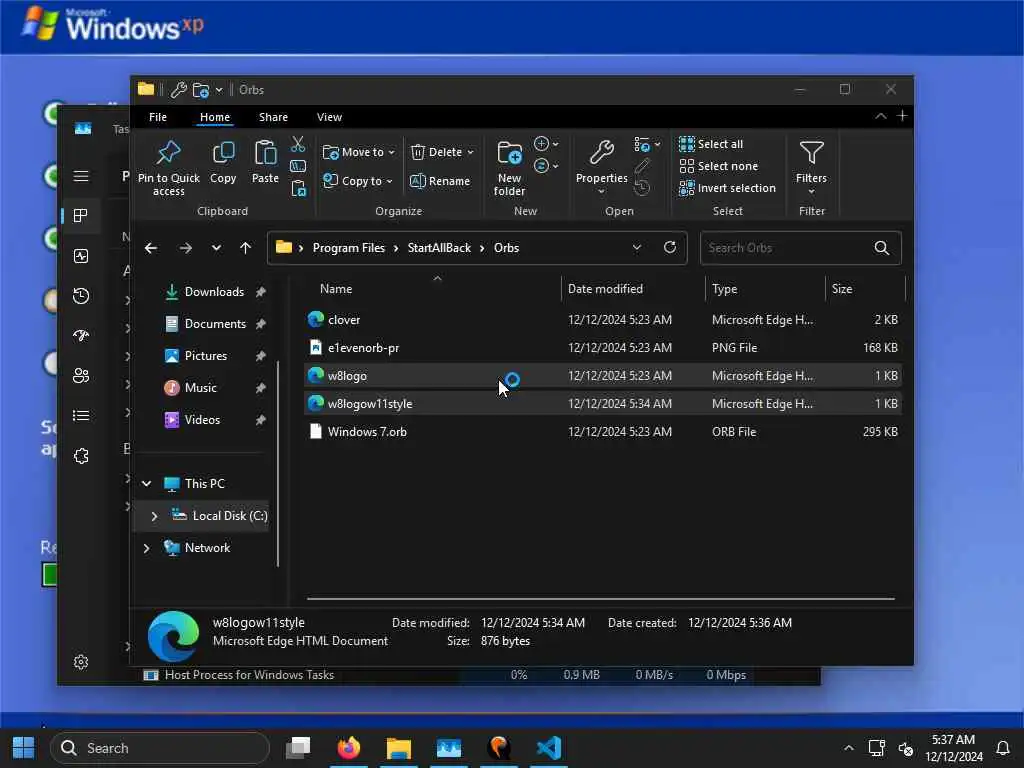This screenshot has height=768, width=1024.
Task: Open Task Manager settings gear
Action: click(x=81, y=662)
